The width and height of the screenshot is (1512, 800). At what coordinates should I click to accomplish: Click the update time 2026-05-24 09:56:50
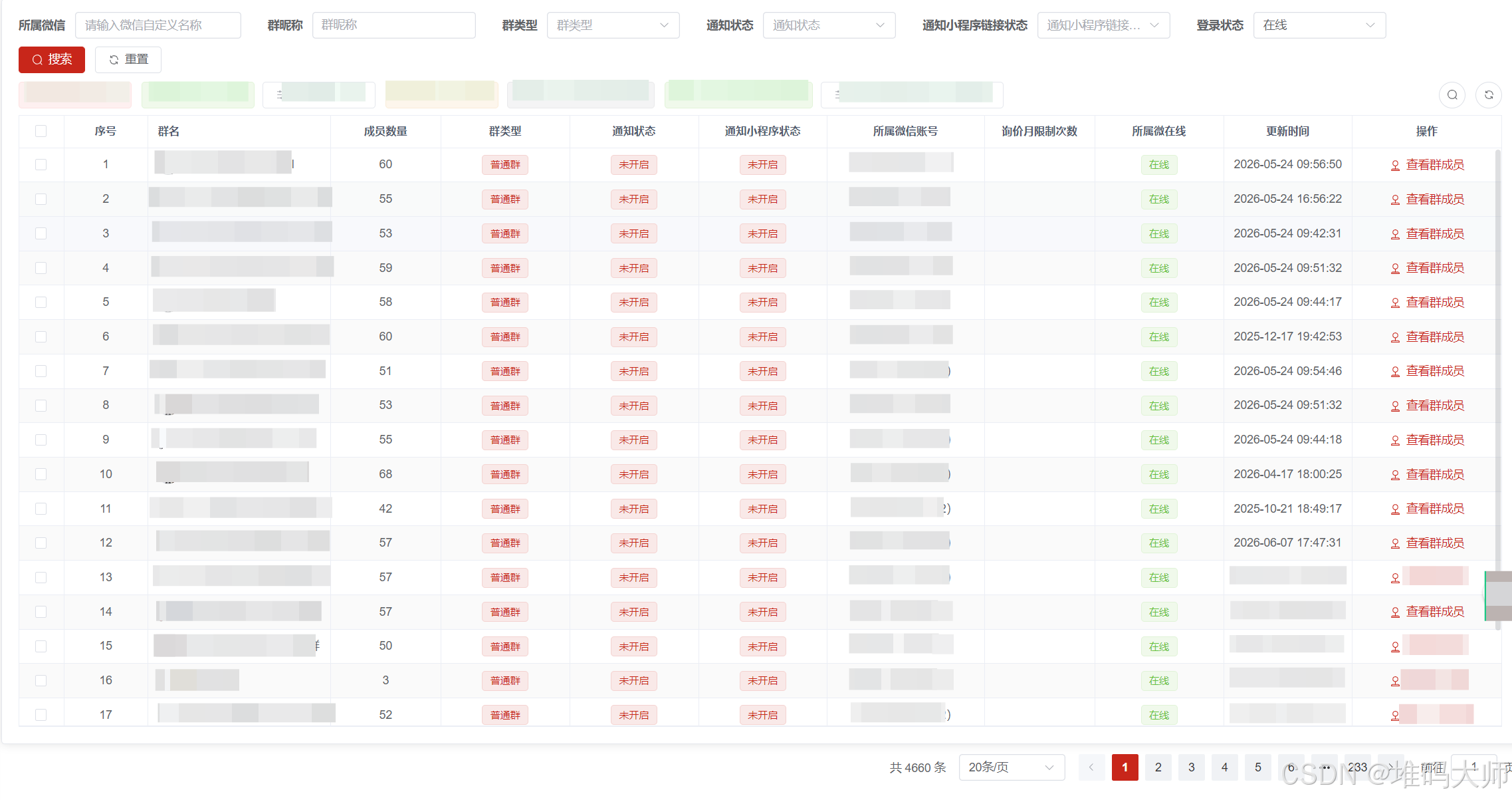tap(1288, 164)
